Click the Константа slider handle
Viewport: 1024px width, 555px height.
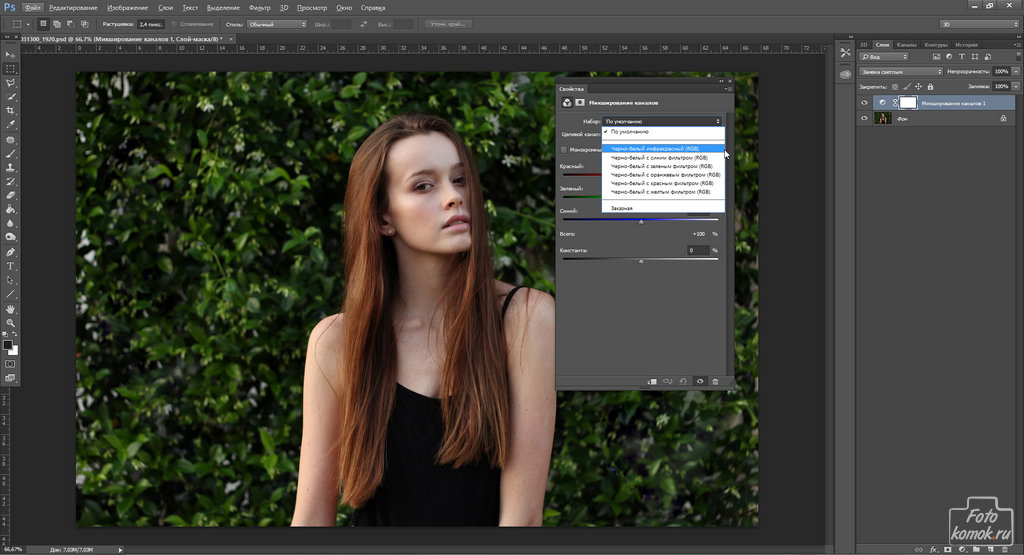click(641, 261)
